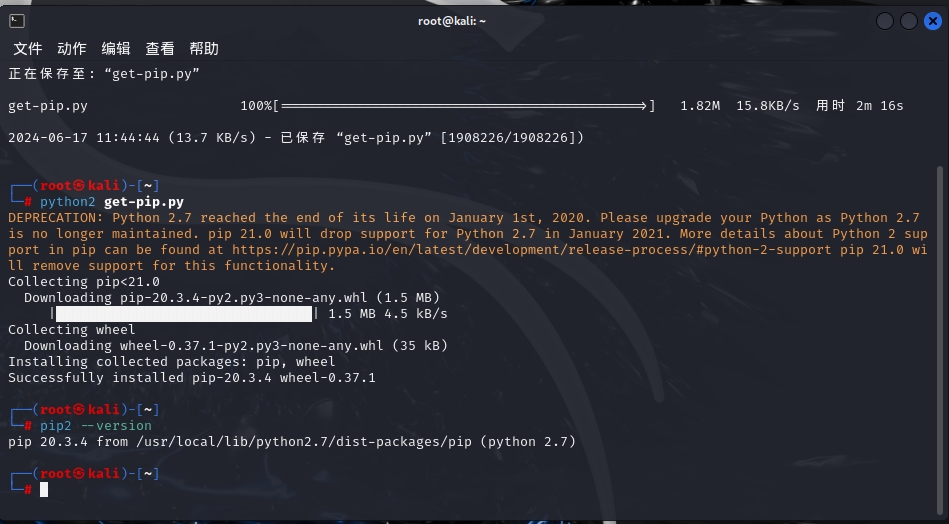Click the 'DEPRECATION: Python 2.7' warning text

(467, 241)
